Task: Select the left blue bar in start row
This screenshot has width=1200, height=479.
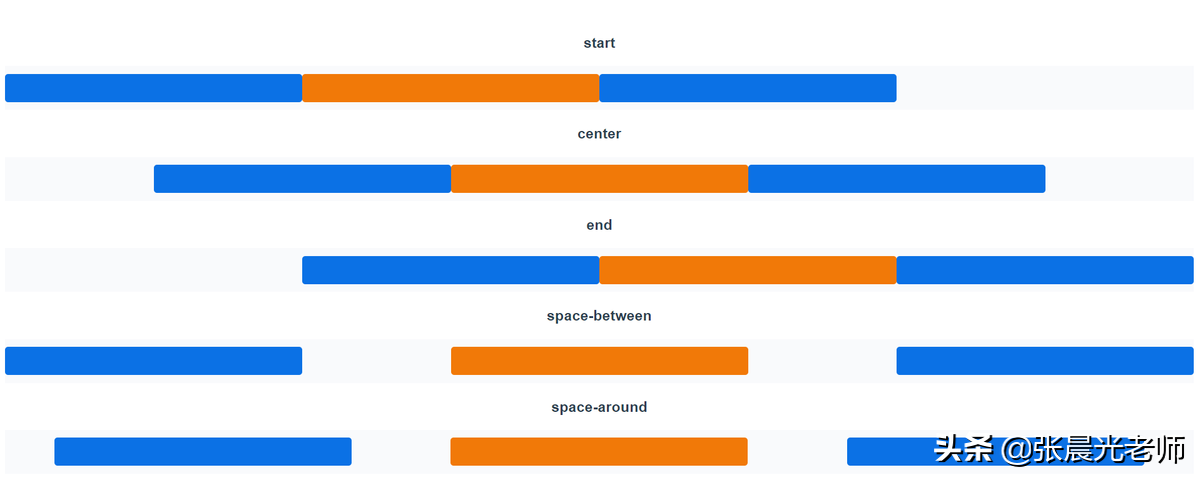Action: pyautogui.click(x=153, y=88)
